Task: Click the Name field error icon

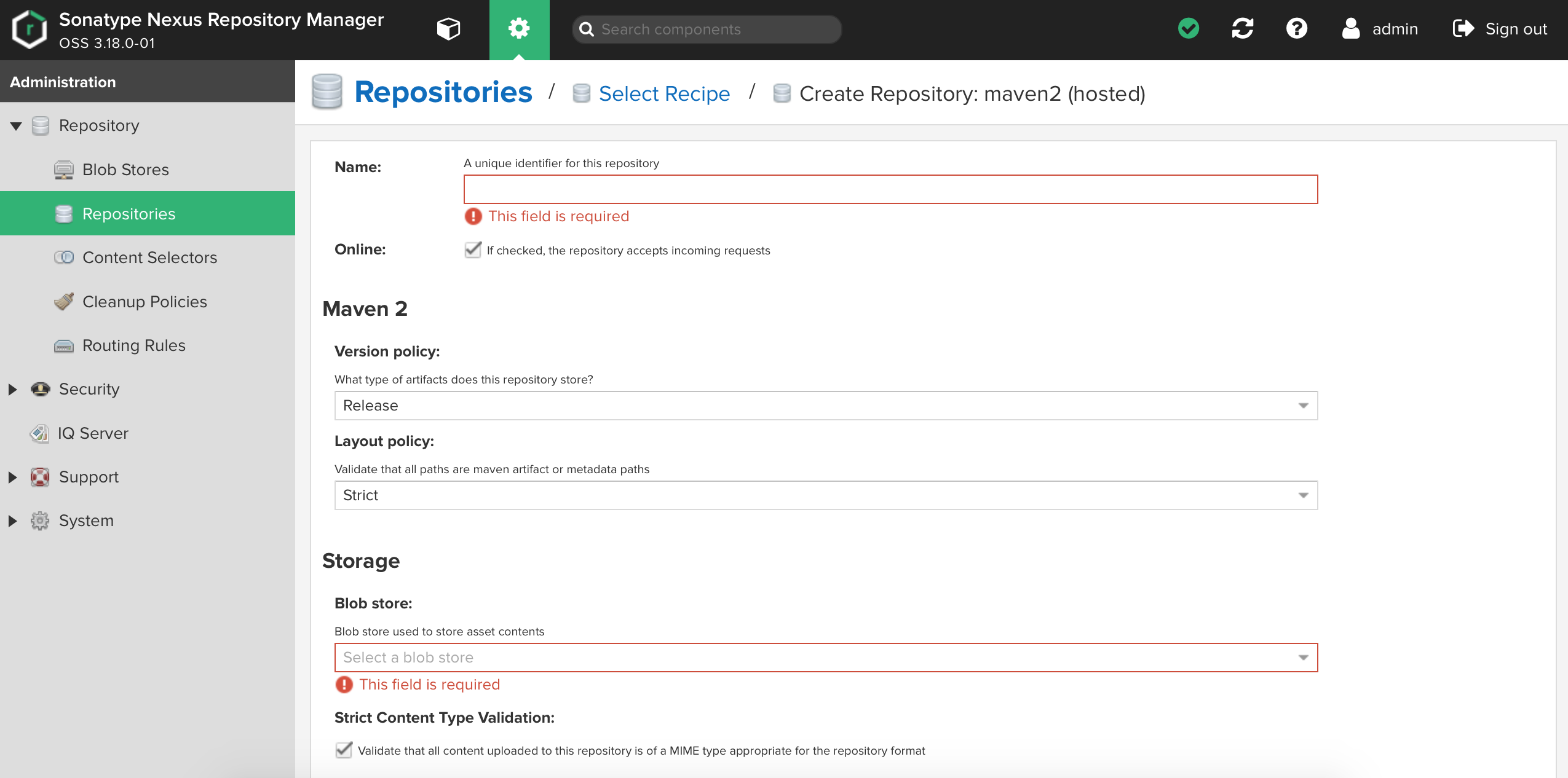Action: pos(473,216)
